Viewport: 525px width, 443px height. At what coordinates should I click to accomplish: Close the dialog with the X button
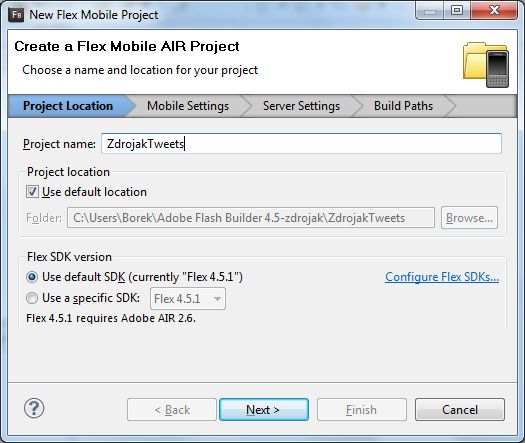tap(494, 11)
